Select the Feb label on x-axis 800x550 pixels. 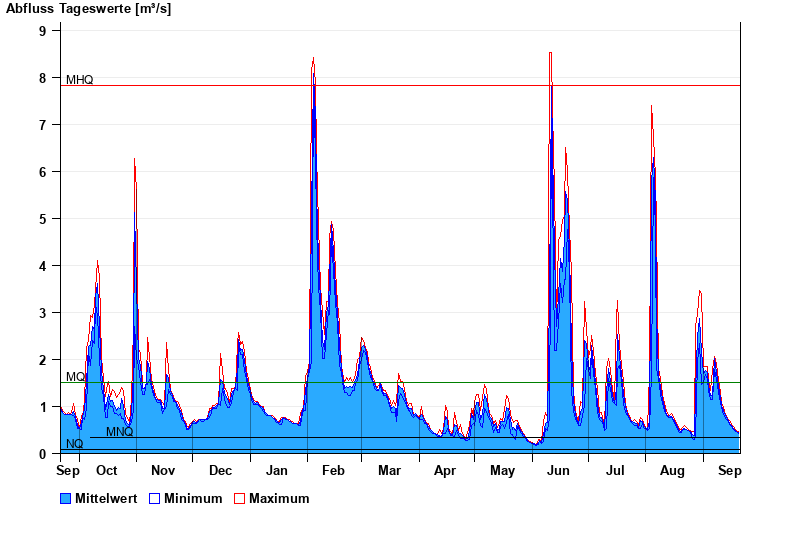point(333,470)
